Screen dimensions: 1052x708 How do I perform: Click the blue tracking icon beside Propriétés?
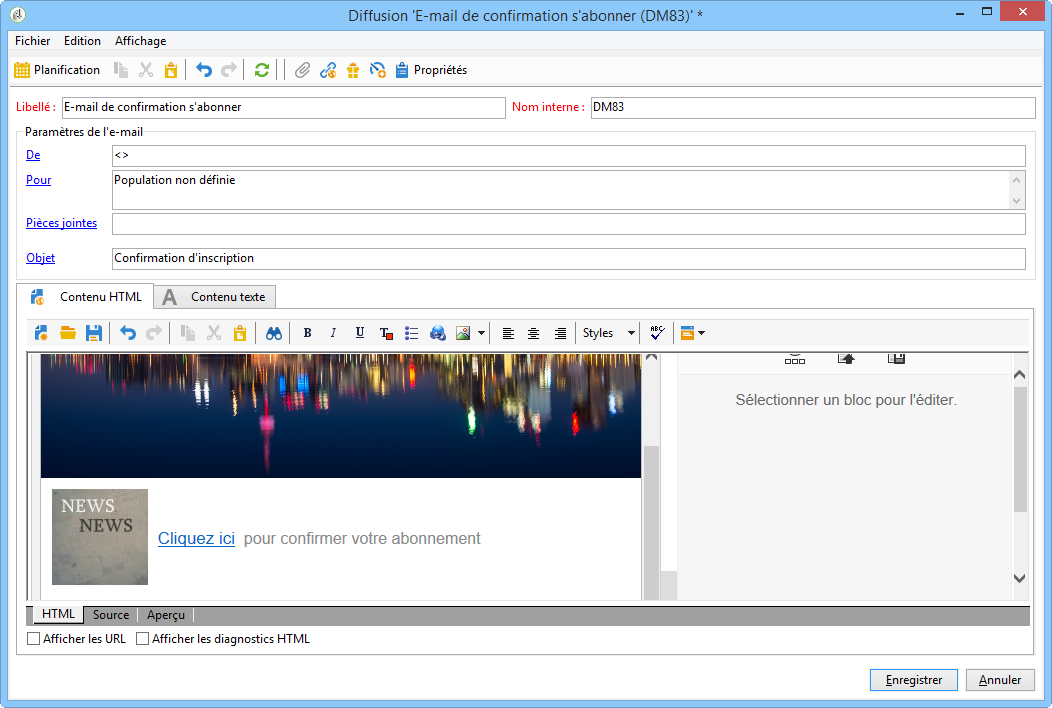(378, 70)
